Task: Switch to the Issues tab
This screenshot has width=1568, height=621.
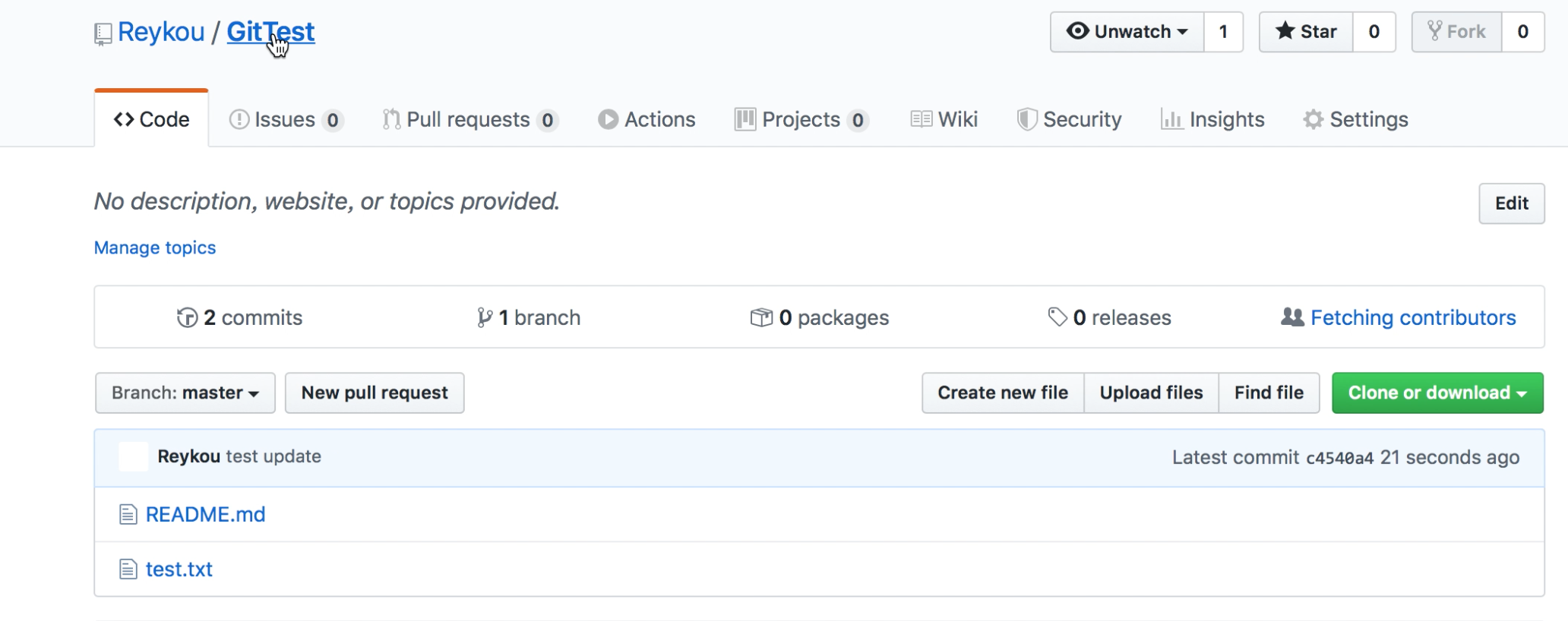Action: pos(286,120)
